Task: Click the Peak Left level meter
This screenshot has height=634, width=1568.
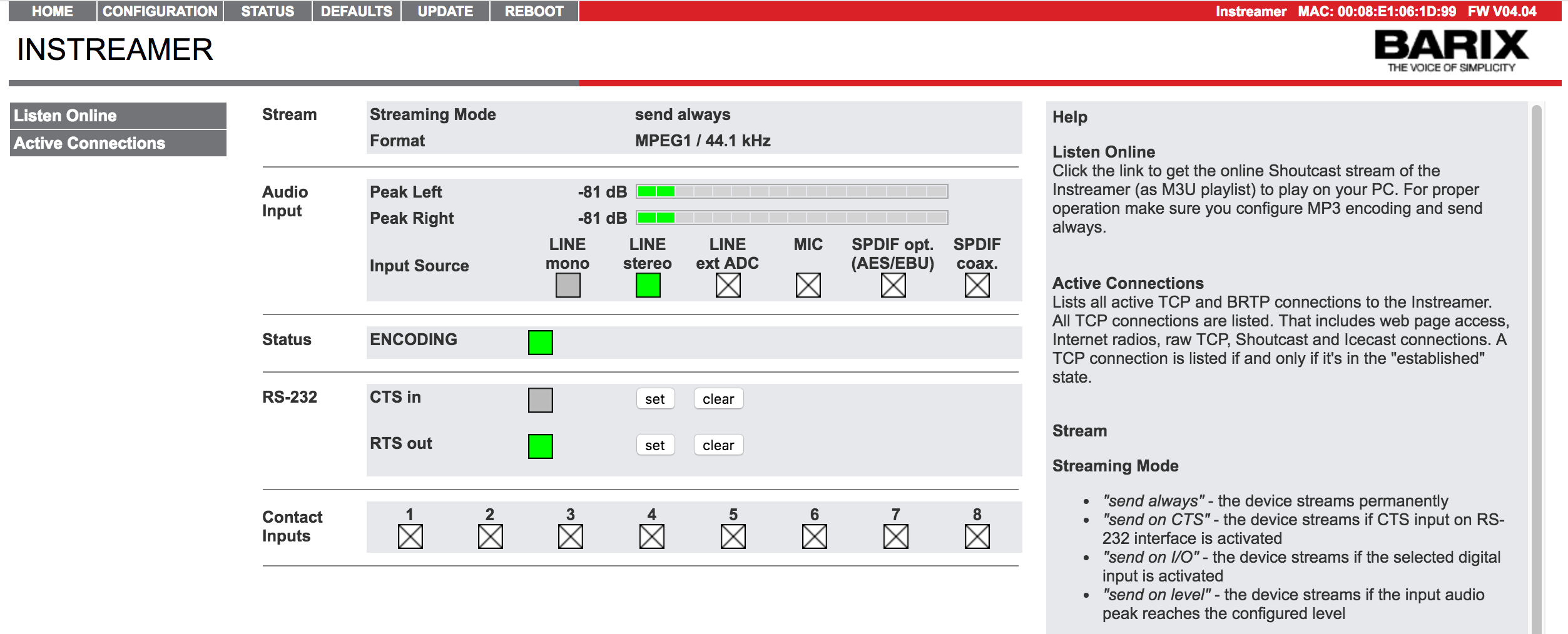Action: (x=792, y=191)
